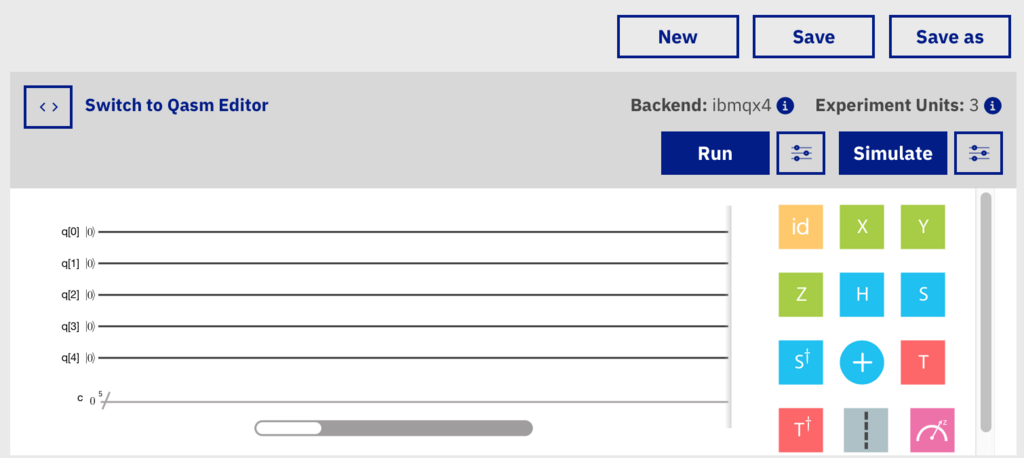Select the Z gate tile
The image size is (1024, 458).
tap(800, 295)
